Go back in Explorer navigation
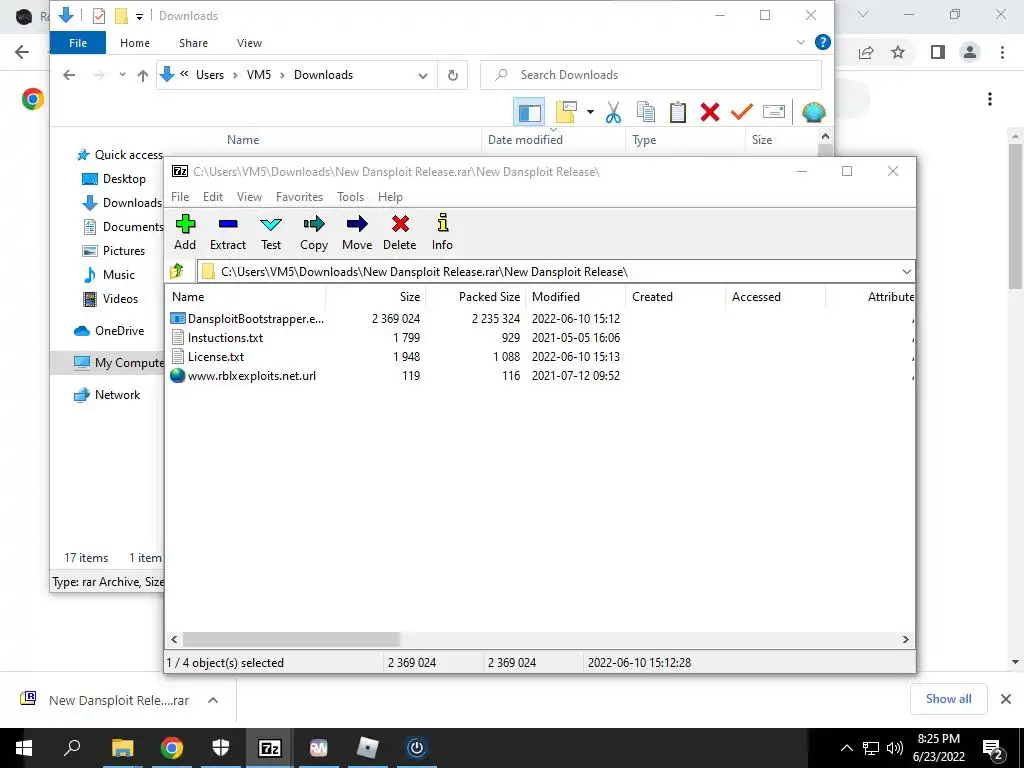 point(69,75)
